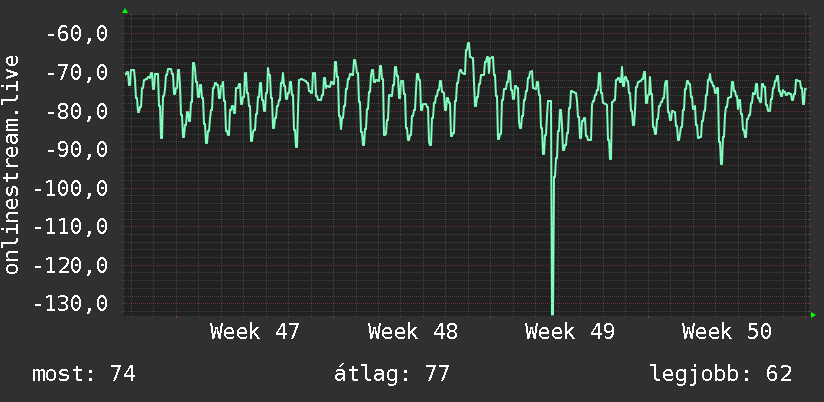Click the highest peak of the graph line
This screenshot has height=402, width=824.
(x=468, y=44)
